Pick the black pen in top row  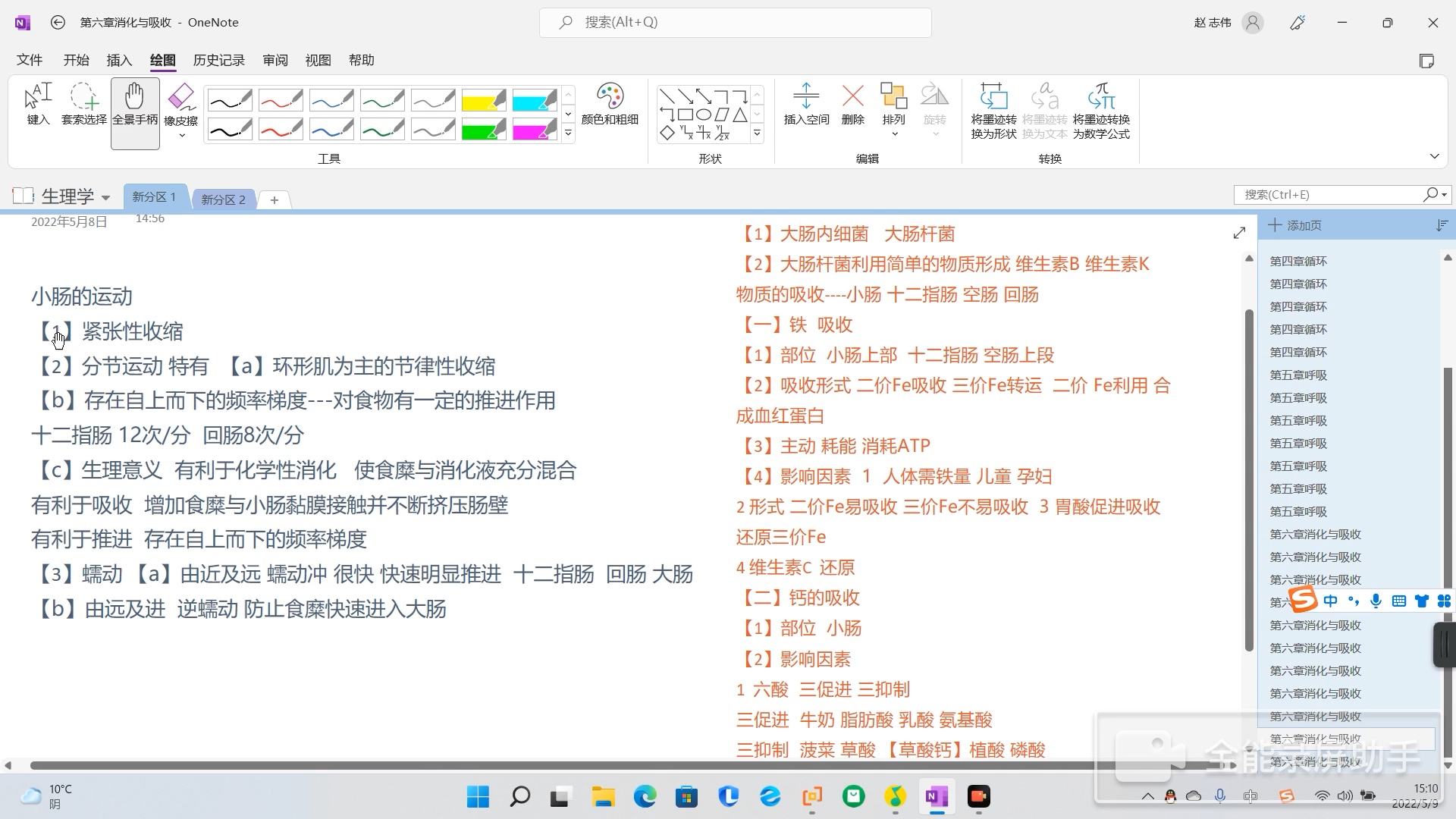[230, 100]
